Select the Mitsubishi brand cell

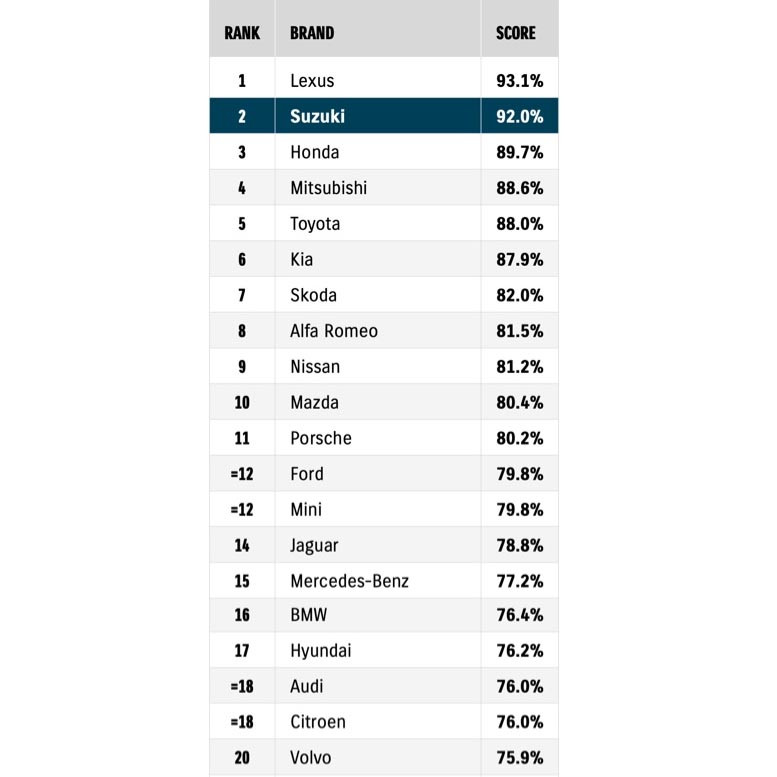(x=328, y=188)
